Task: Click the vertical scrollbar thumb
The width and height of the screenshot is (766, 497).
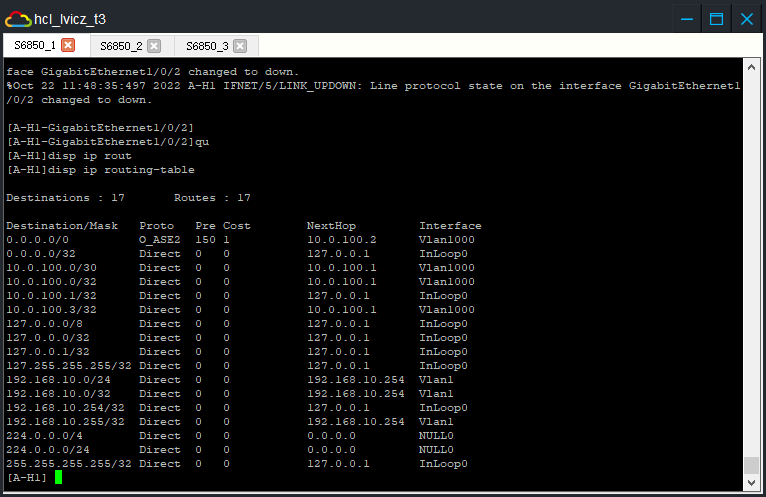Action: (x=751, y=466)
